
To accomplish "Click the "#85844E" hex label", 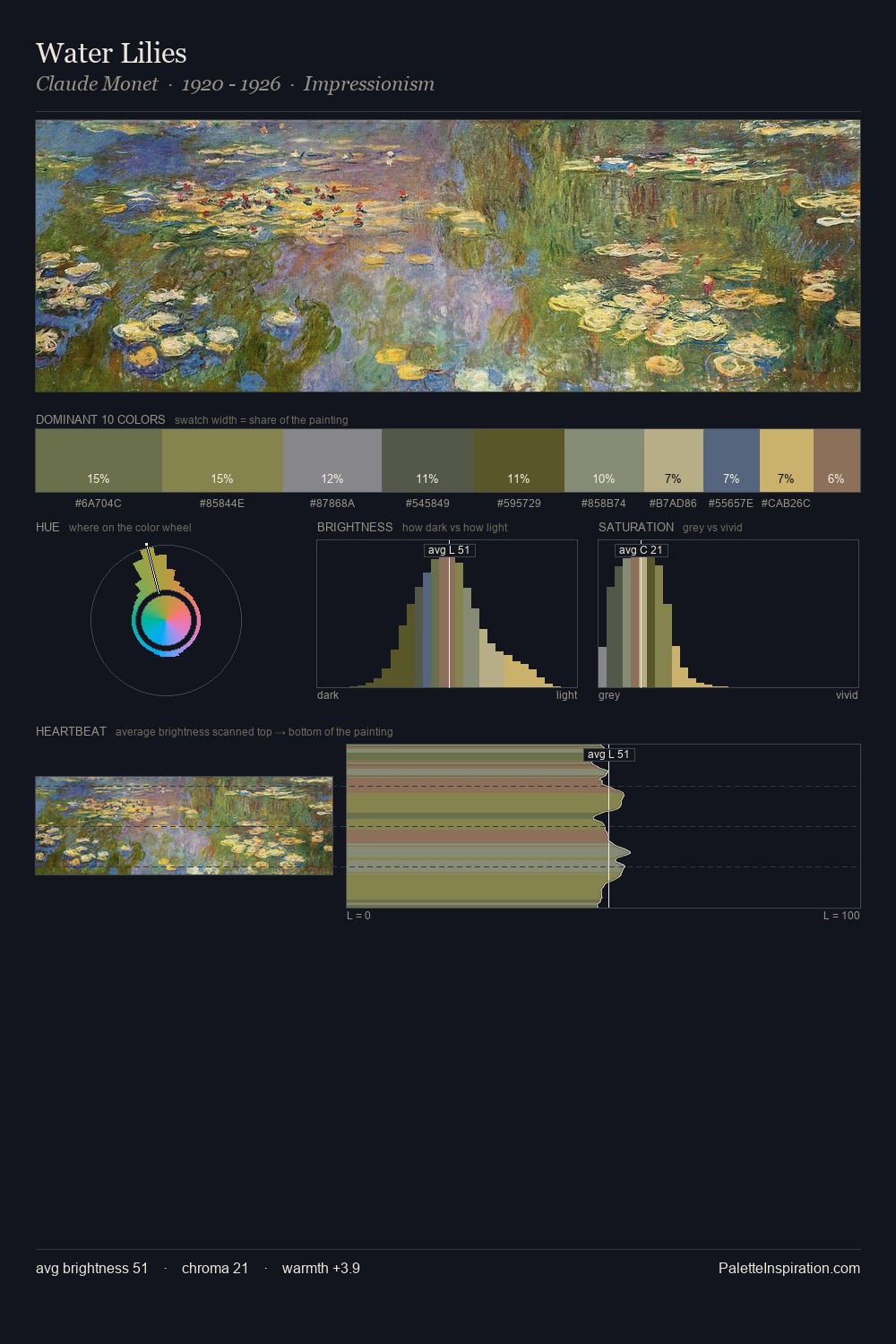I will coord(222,504).
